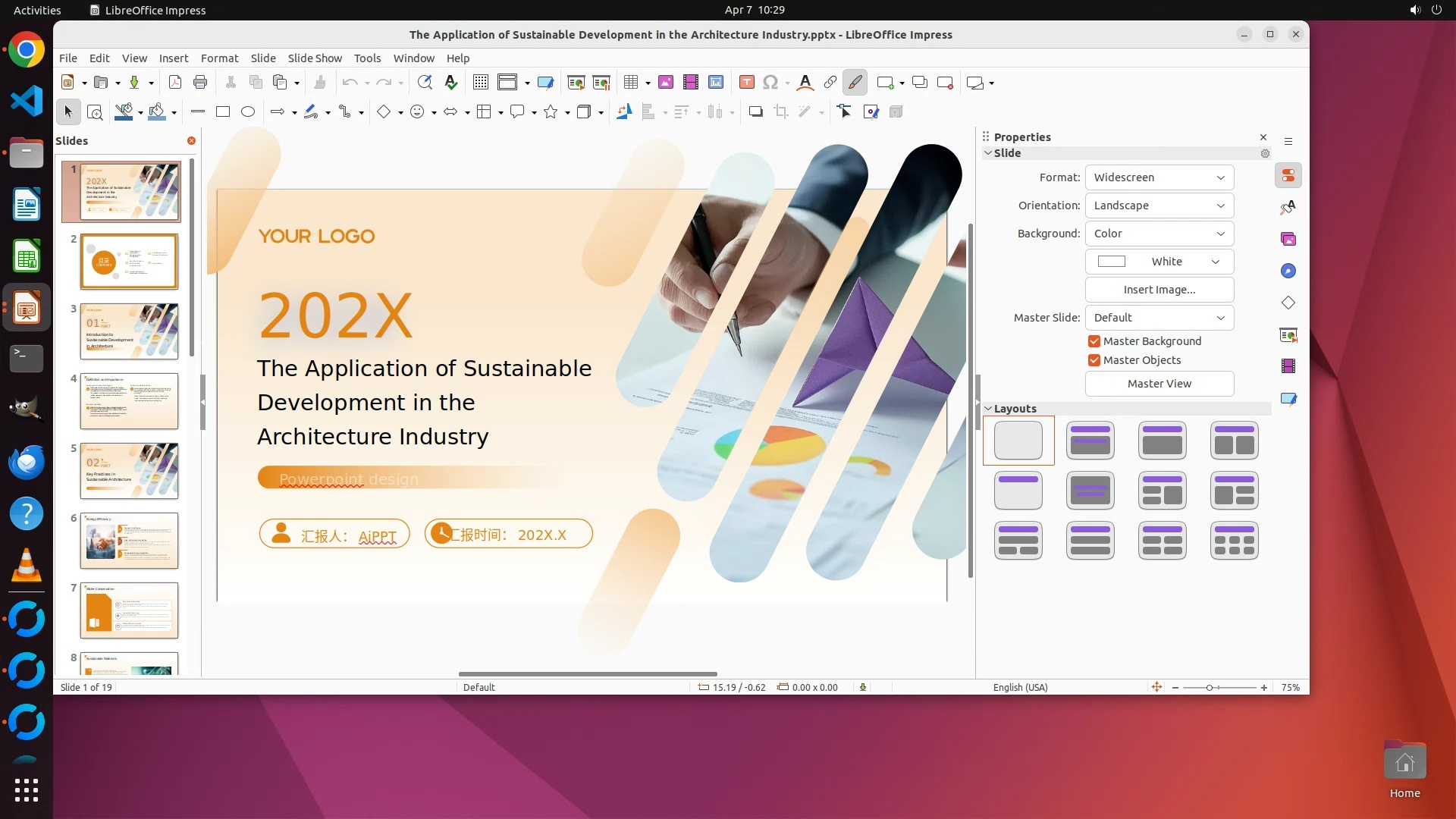Viewport: 1456px width, 819px height.
Task: Click the Print icon in toolbar
Action: 200,83
